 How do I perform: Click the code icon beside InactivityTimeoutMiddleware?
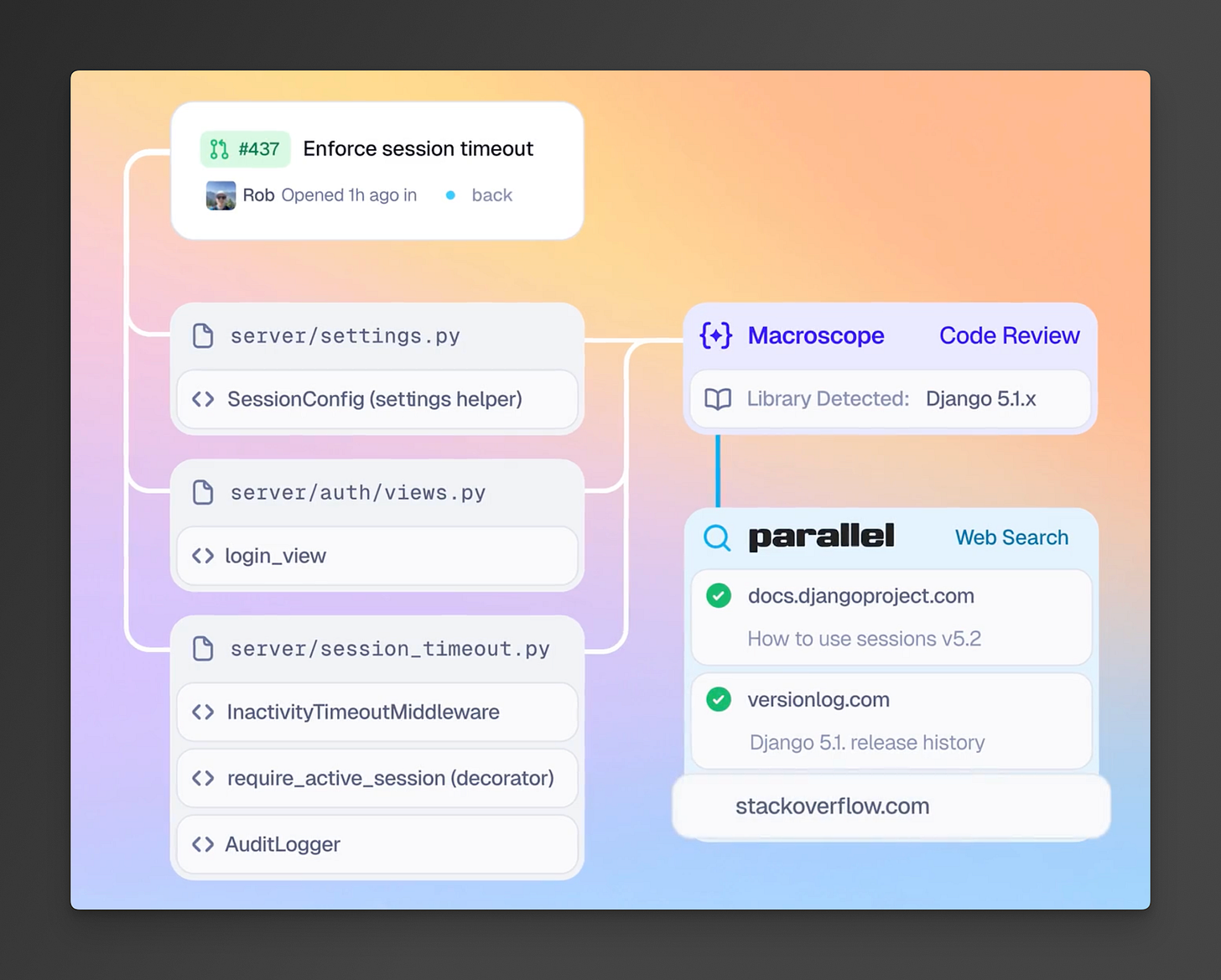click(203, 712)
